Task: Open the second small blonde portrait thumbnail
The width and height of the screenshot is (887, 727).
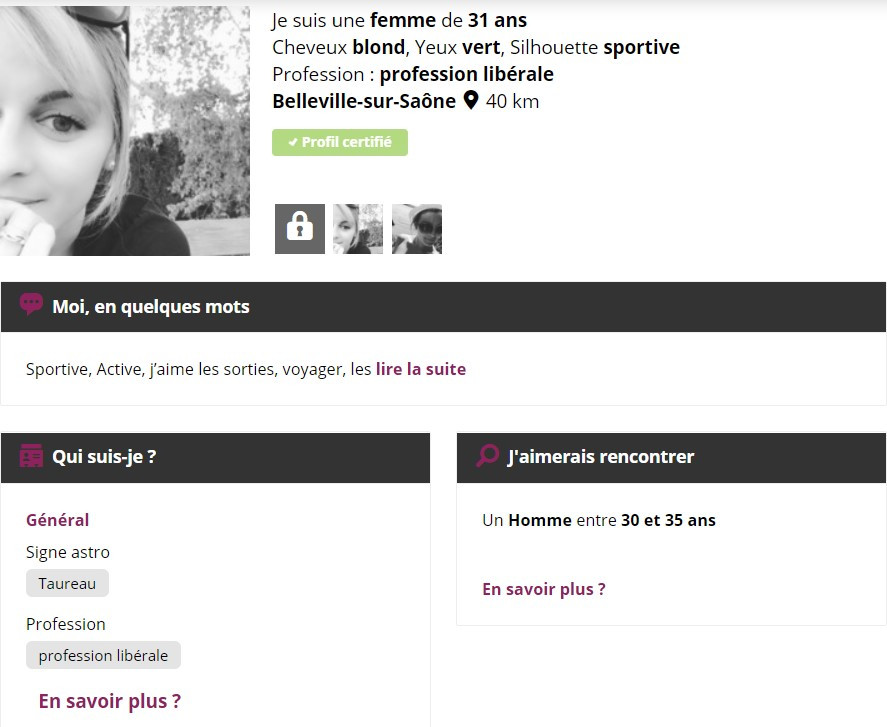Action: pyautogui.click(x=358, y=229)
